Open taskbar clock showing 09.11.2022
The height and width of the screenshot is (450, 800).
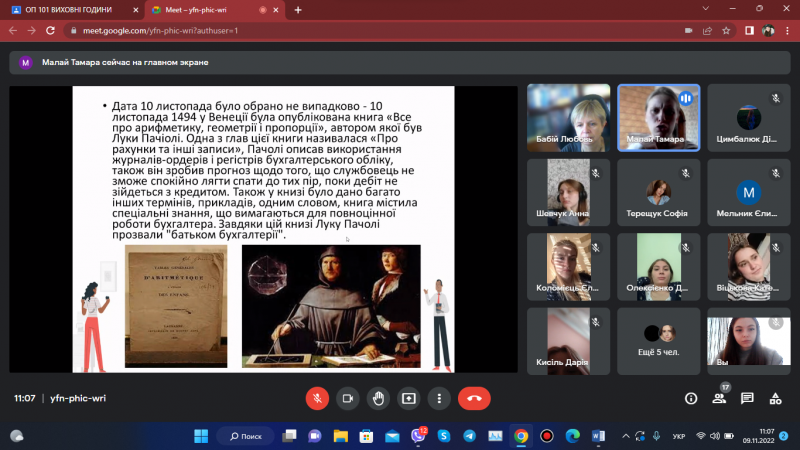click(759, 436)
